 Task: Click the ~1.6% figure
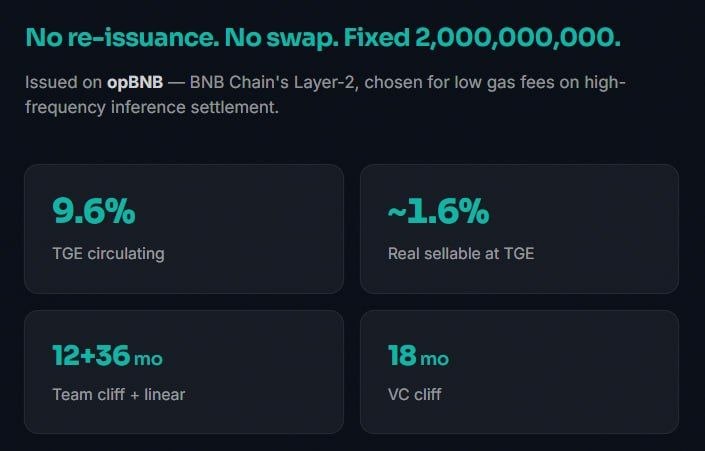(x=438, y=211)
